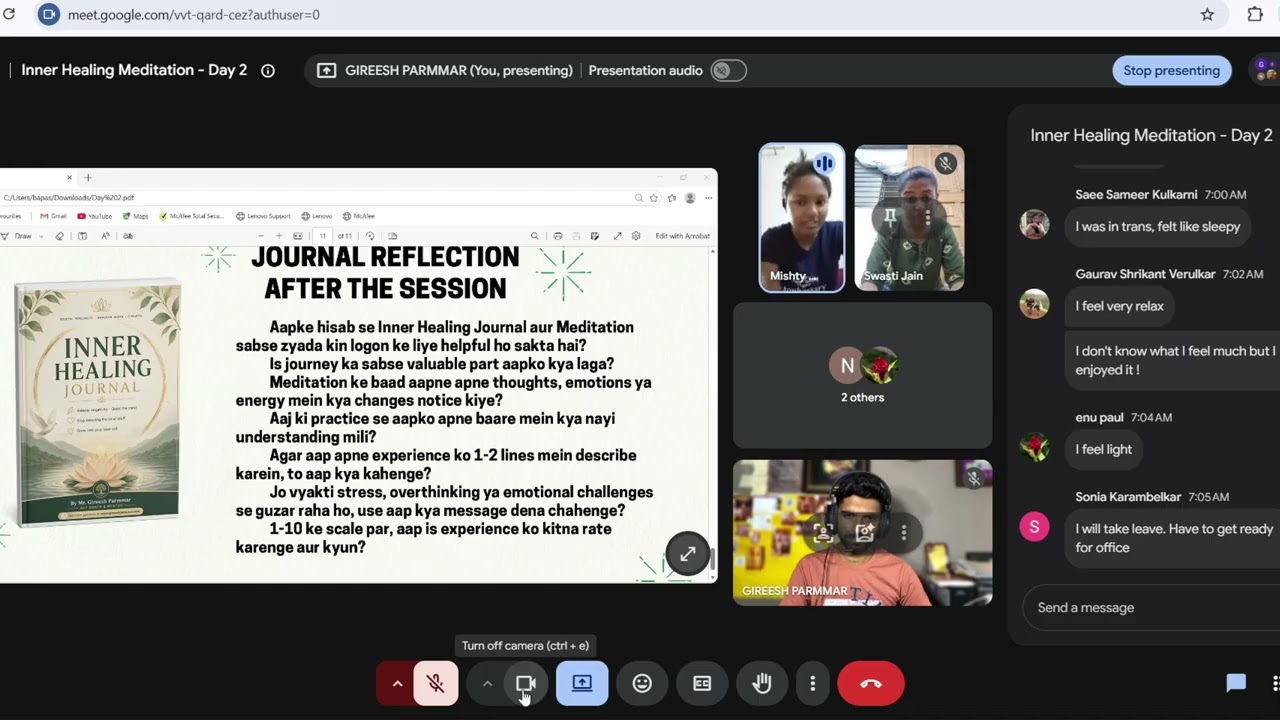Click the Send a message field
The image size is (1280, 720).
pyautogui.click(x=1150, y=607)
